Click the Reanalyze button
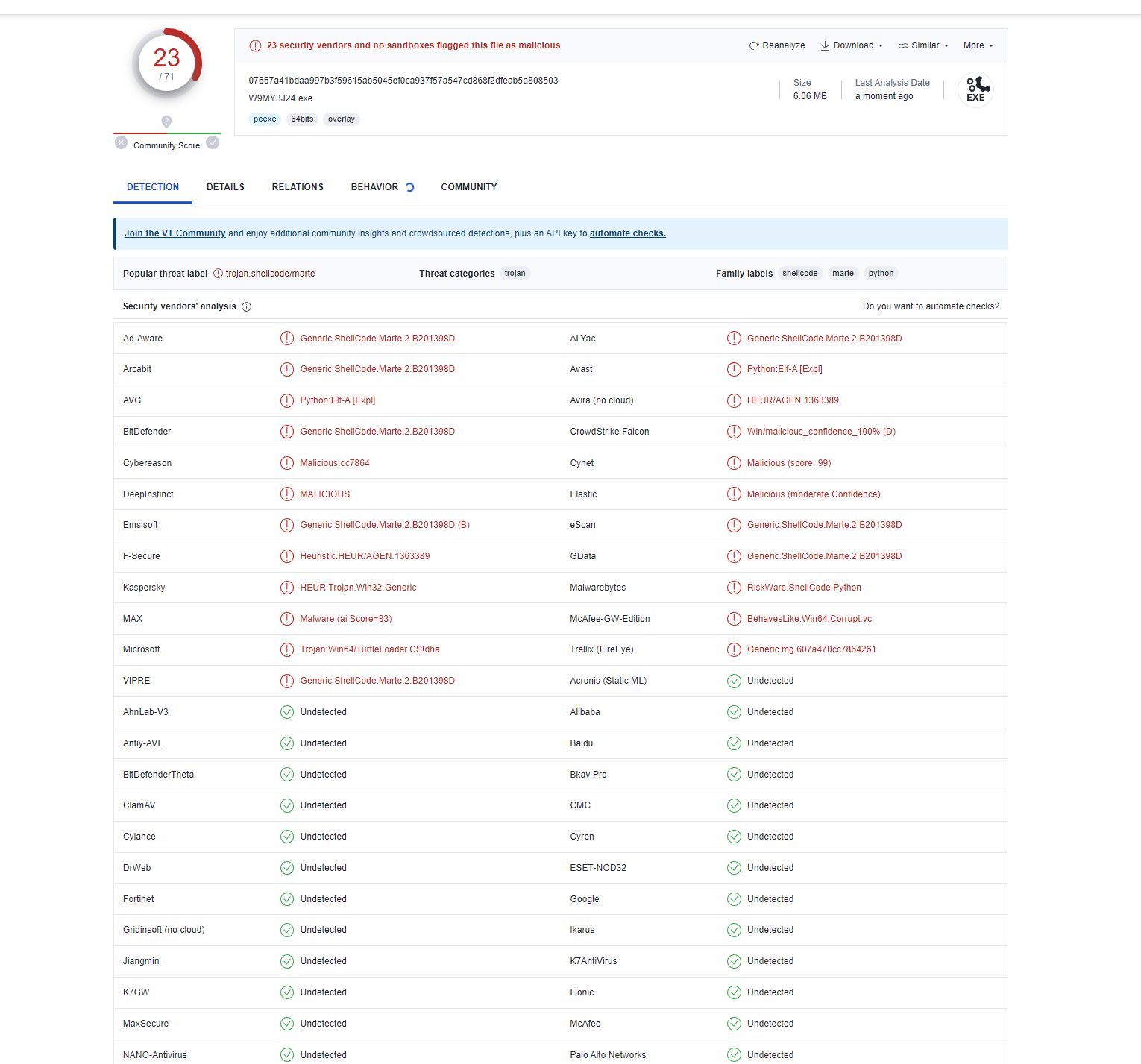This screenshot has height=1064, width=1141. point(777,45)
